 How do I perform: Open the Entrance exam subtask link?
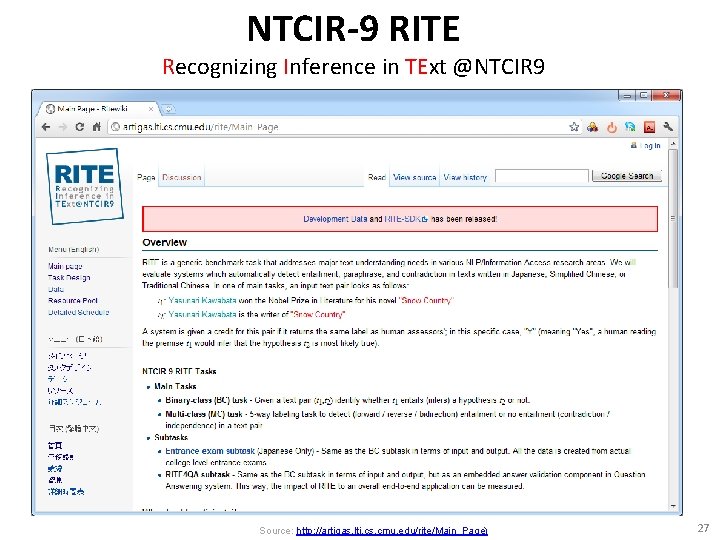[210, 451]
